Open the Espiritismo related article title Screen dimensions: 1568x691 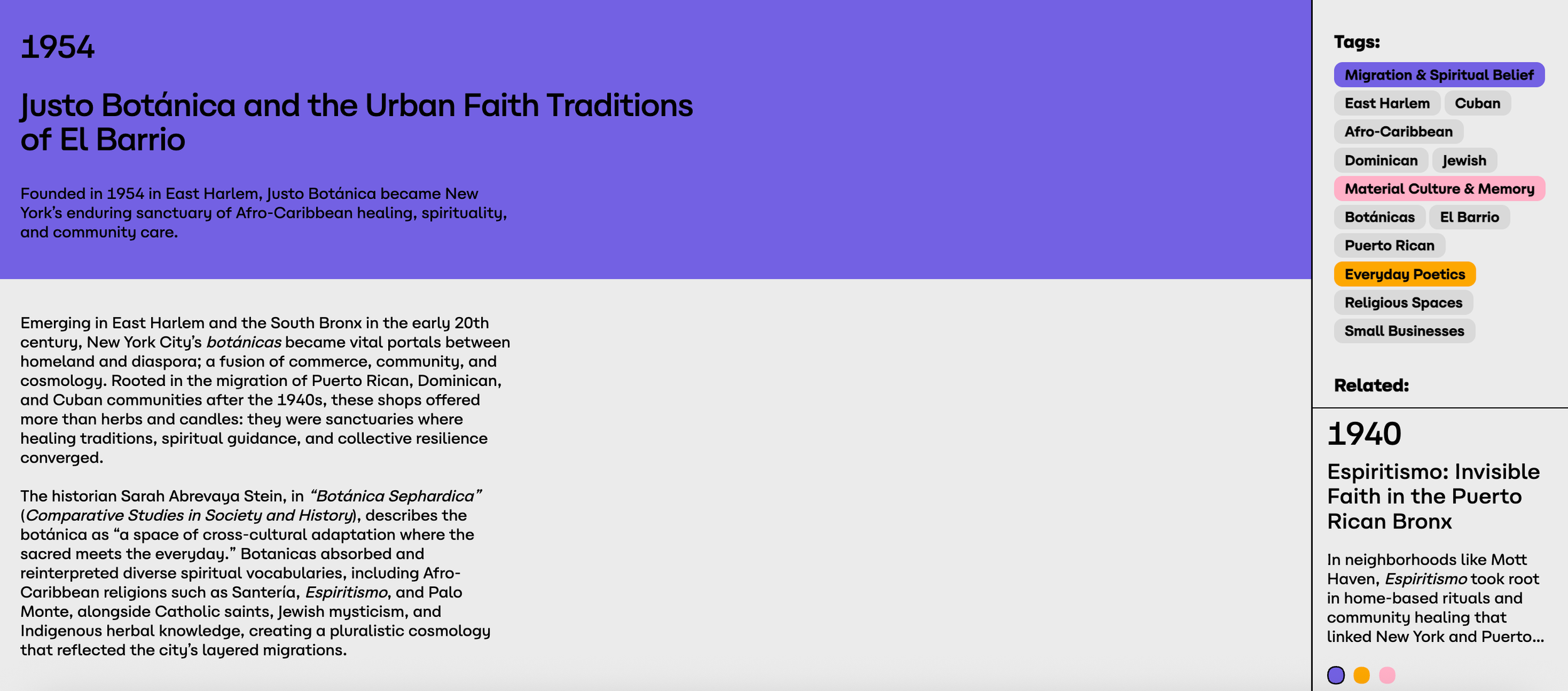[1433, 496]
